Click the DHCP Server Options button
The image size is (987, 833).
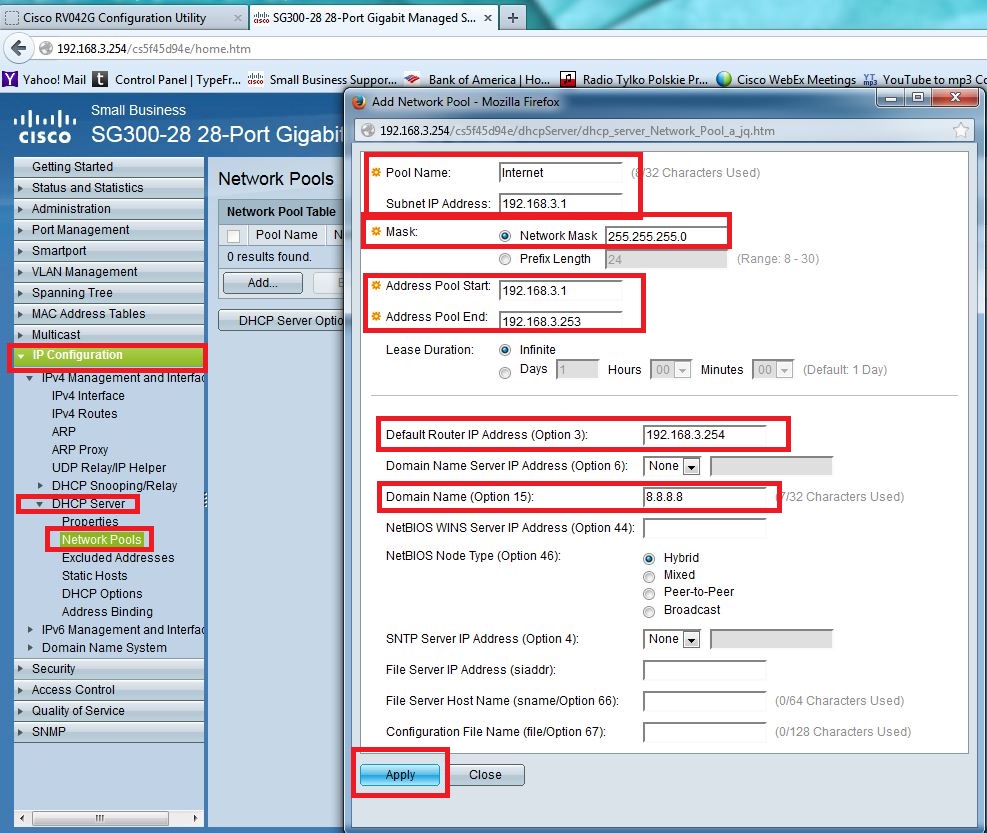pos(282,320)
